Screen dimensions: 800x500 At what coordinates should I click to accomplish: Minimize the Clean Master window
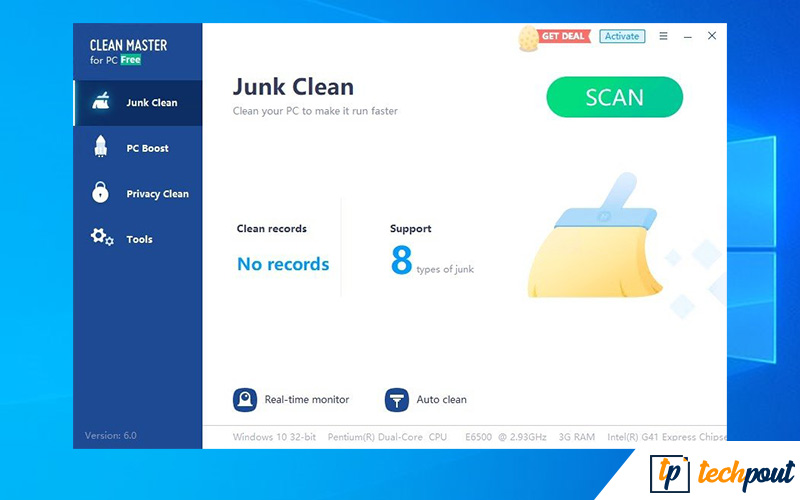click(688, 36)
